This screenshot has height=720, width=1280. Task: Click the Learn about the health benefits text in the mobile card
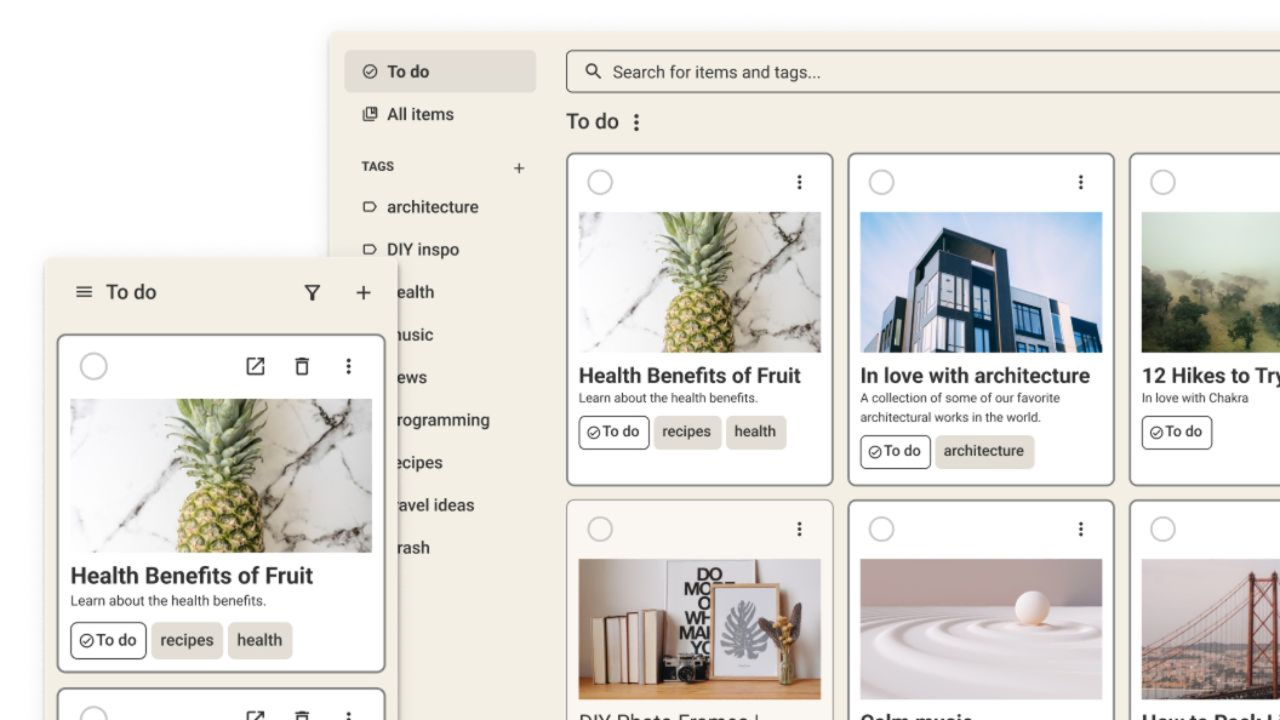click(168, 601)
